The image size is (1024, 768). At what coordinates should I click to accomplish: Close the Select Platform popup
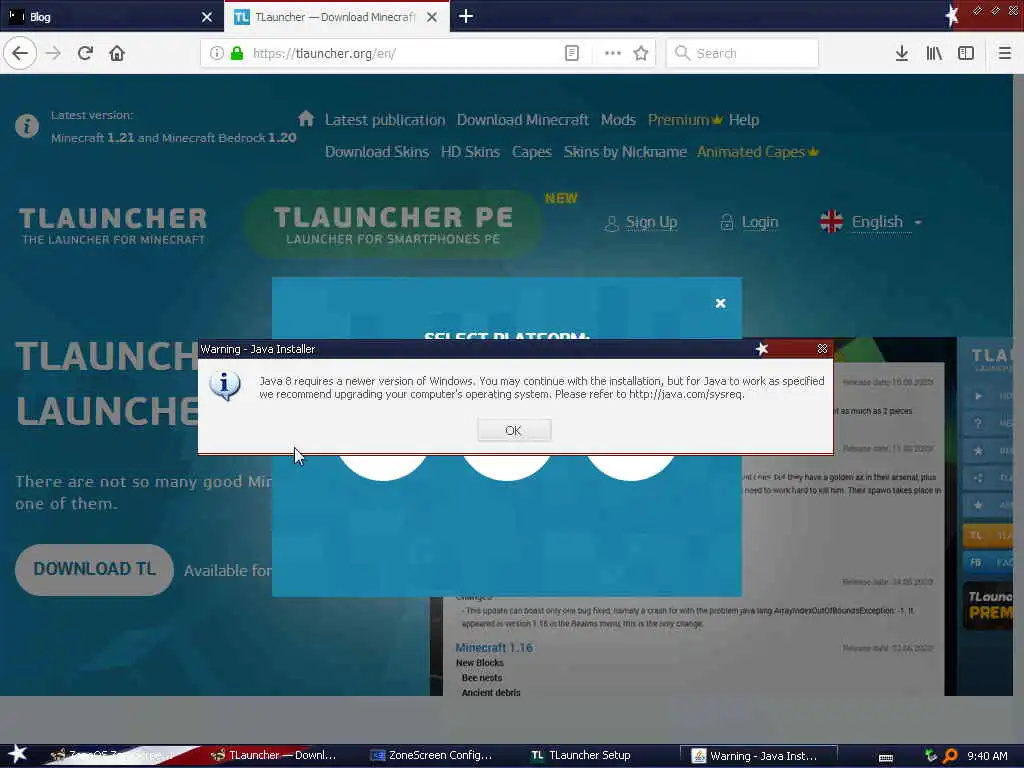pos(720,303)
